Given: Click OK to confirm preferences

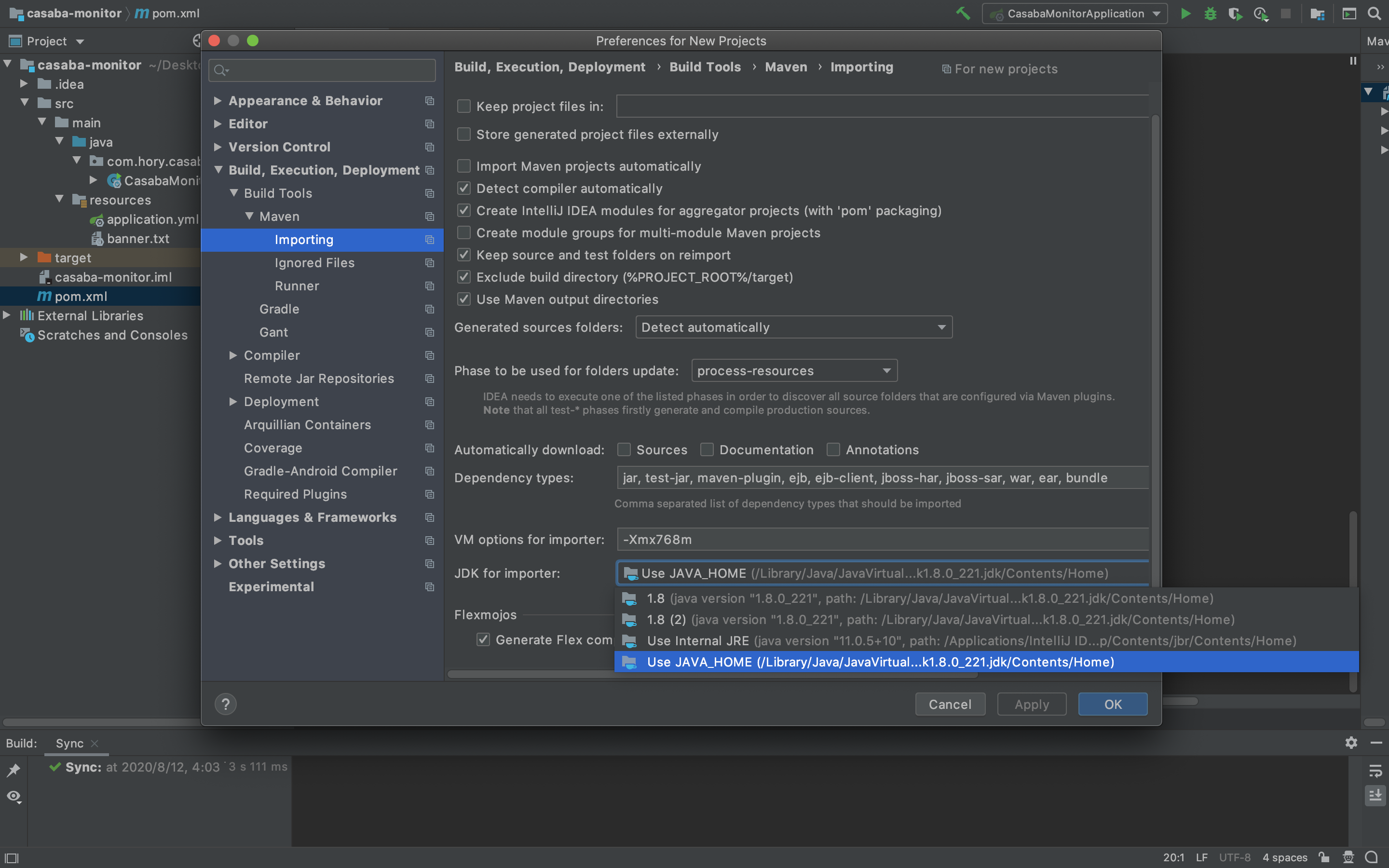Looking at the screenshot, I should pyautogui.click(x=1113, y=705).
